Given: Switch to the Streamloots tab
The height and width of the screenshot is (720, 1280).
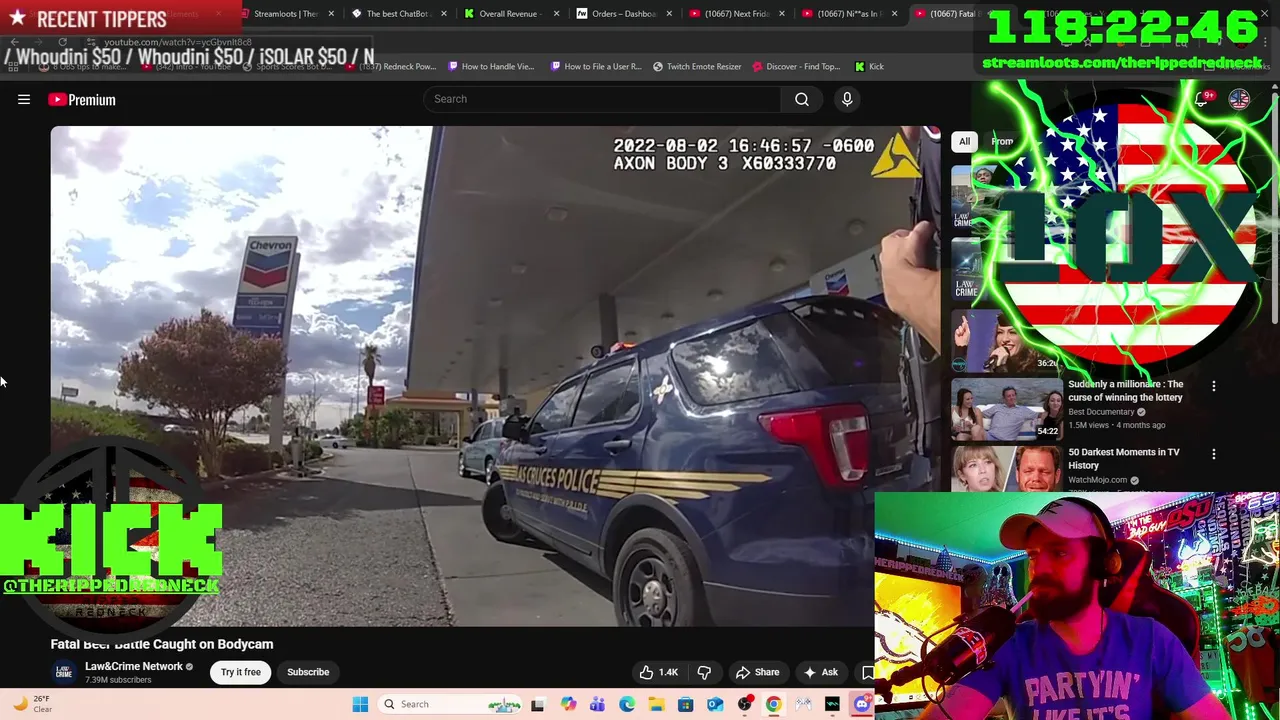Looking at the screenshot, I should click(285, 14).
